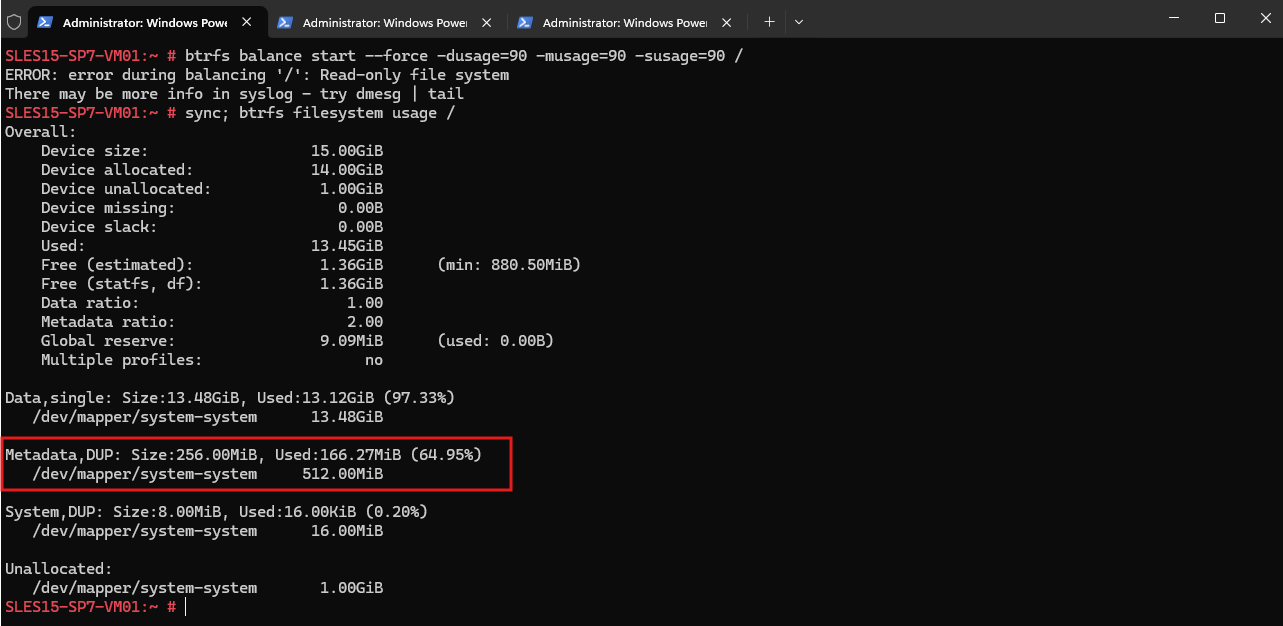Click the PowerShell icon on the third tab

525,22
